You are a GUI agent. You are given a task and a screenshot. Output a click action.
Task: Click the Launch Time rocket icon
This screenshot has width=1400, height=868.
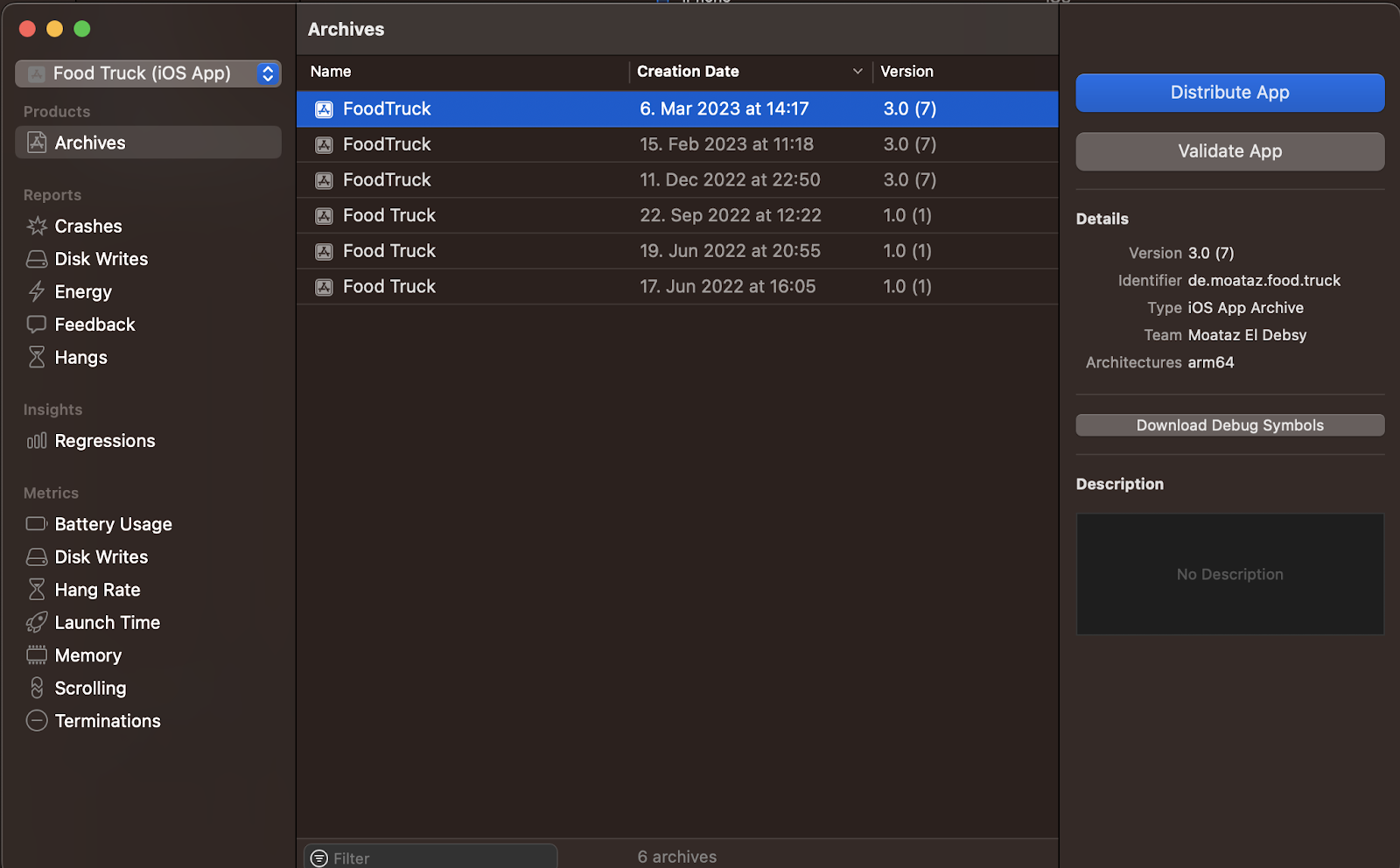click(37, 622)
